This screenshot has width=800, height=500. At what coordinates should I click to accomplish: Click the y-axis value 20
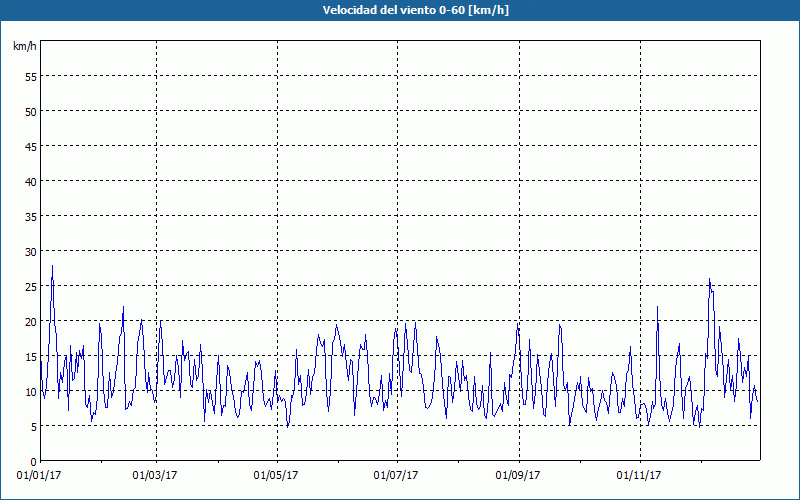click(31, 322)
